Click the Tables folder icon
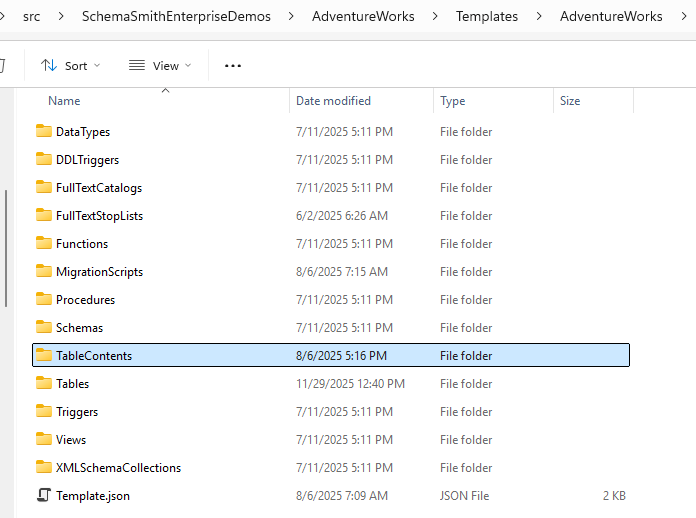 (x=44, y=383)
